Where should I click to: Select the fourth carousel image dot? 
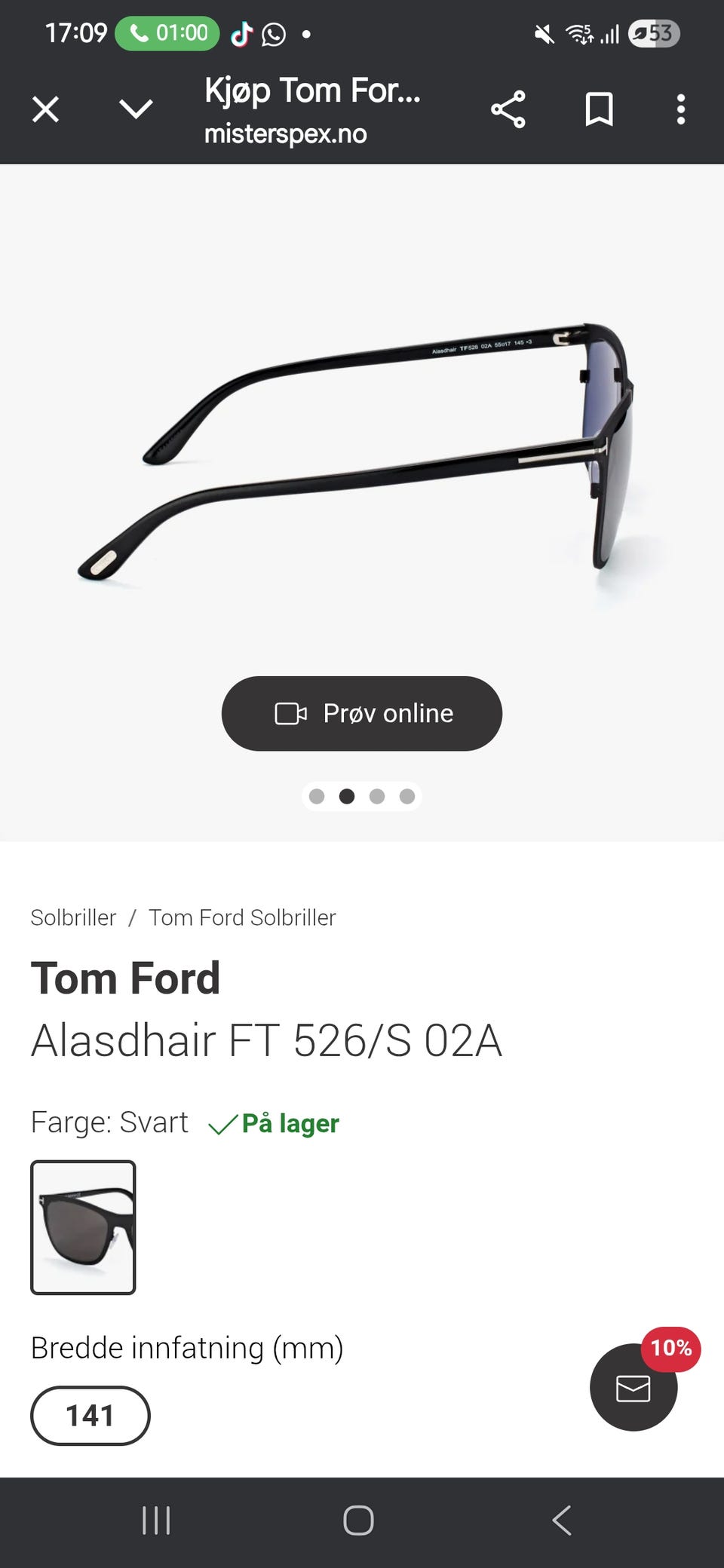tap(407, 797)
